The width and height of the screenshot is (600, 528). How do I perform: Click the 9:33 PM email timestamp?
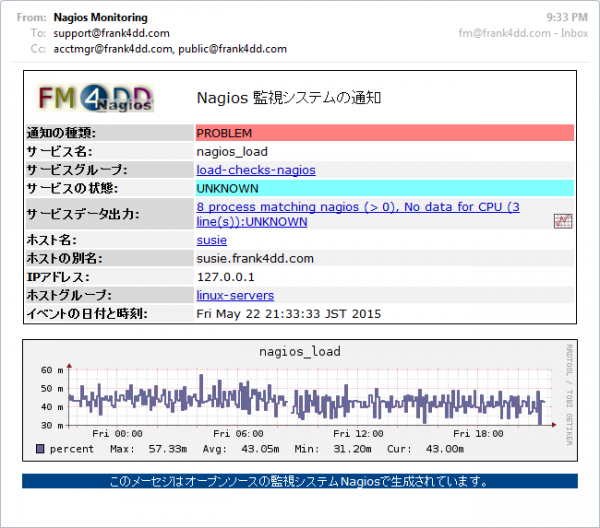pyautogui.click(x=567, y=17)
